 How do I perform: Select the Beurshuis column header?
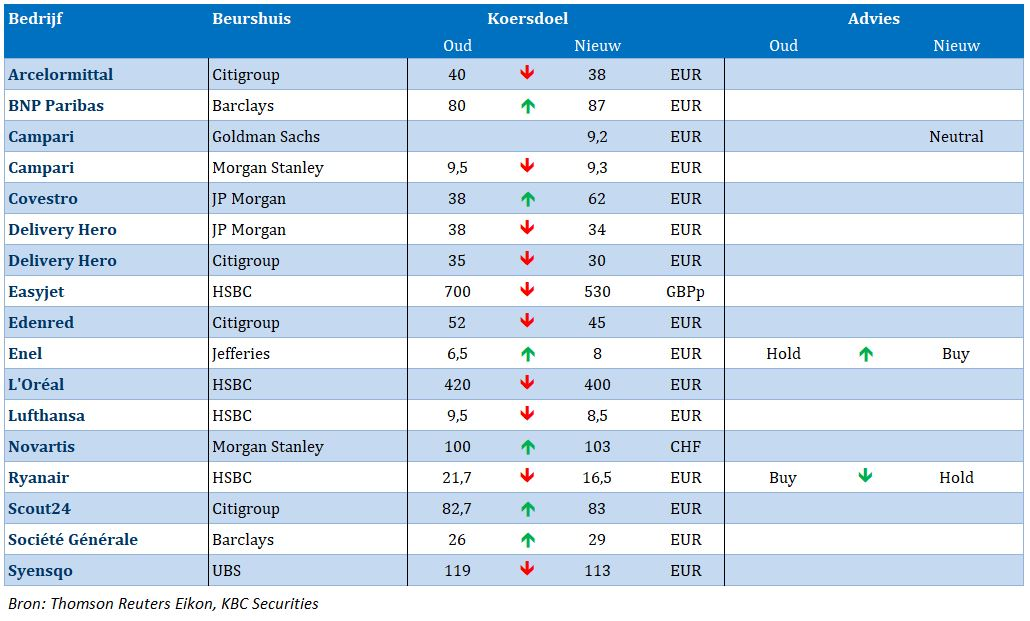251,18
